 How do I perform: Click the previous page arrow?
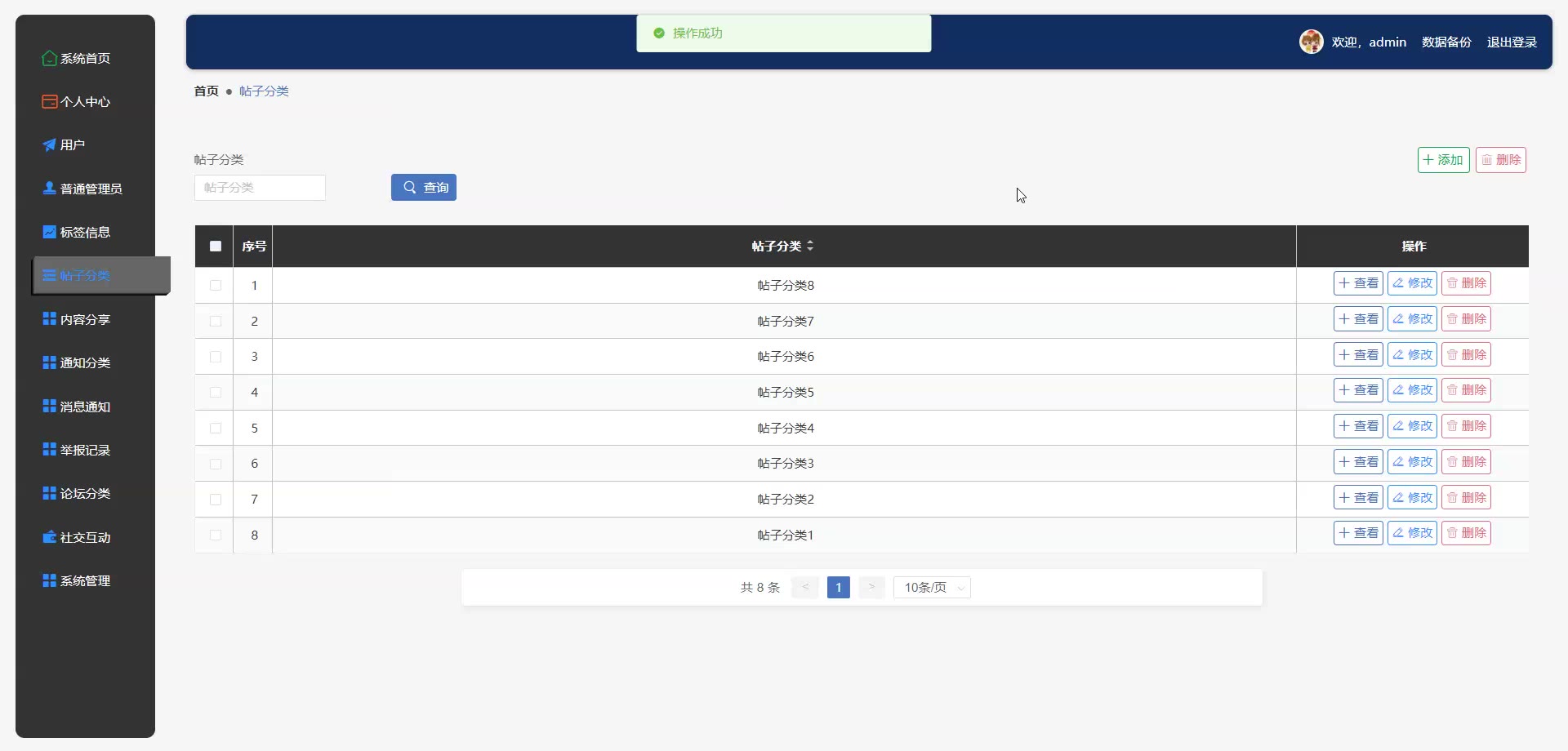point(805,588)
